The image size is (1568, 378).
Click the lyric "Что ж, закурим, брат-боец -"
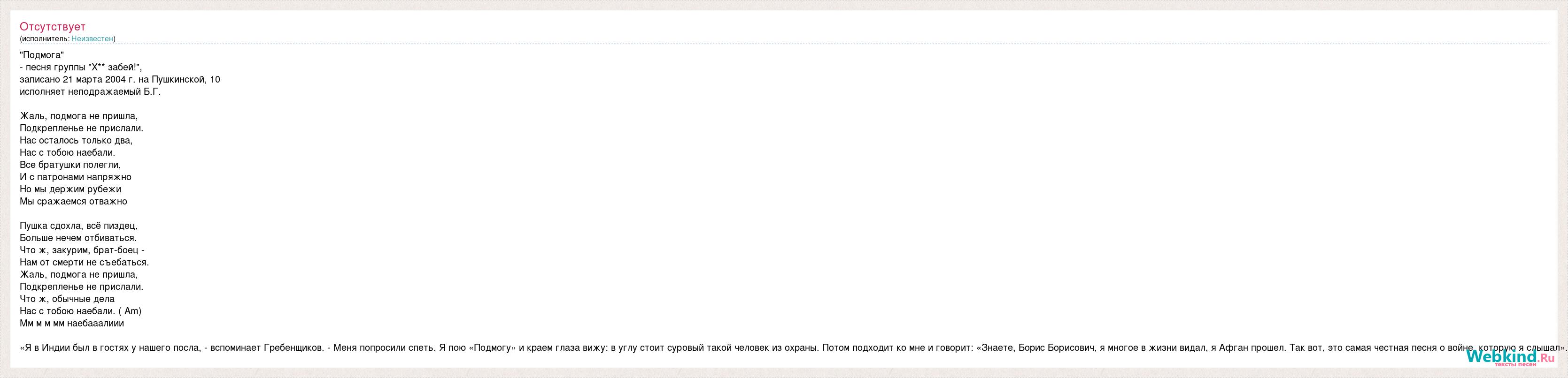(82, 250)
